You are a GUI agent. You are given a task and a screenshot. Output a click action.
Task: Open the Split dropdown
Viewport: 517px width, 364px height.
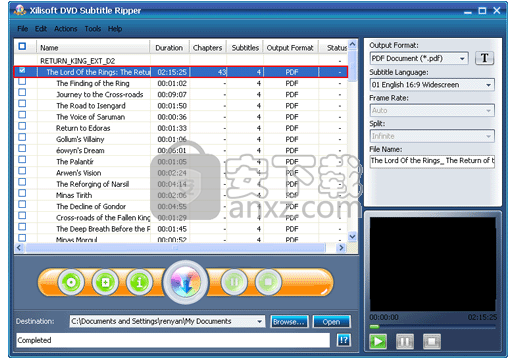[488, 136]
